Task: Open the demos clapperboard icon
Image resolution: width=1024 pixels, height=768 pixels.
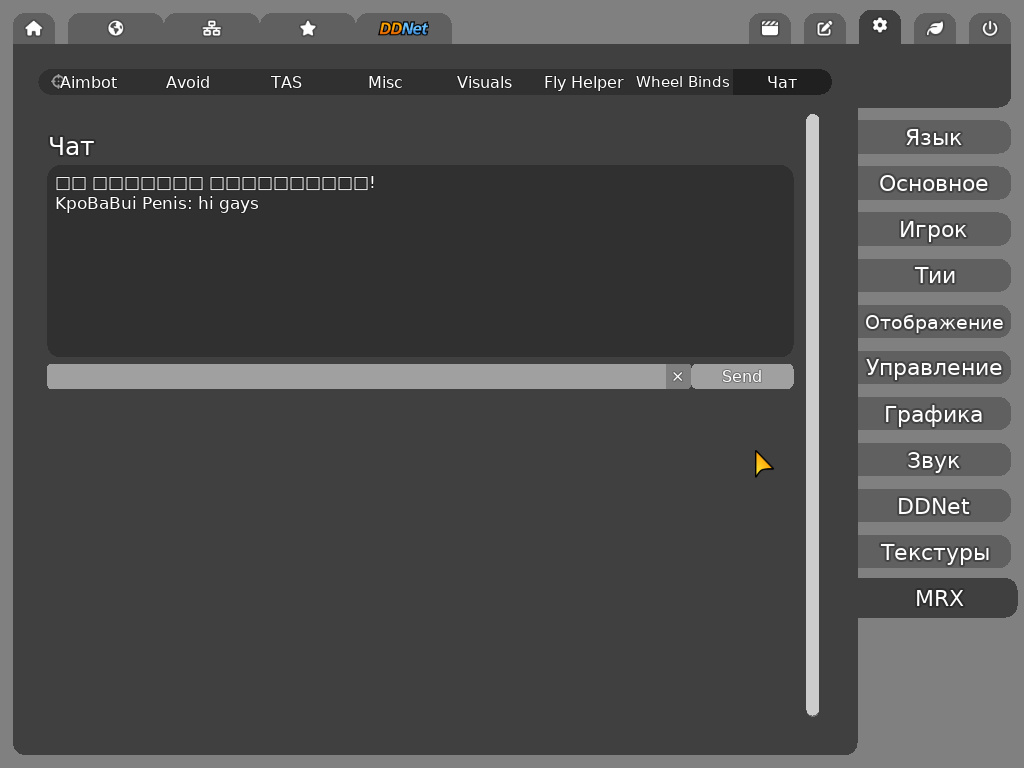Action: pos(770,29)
